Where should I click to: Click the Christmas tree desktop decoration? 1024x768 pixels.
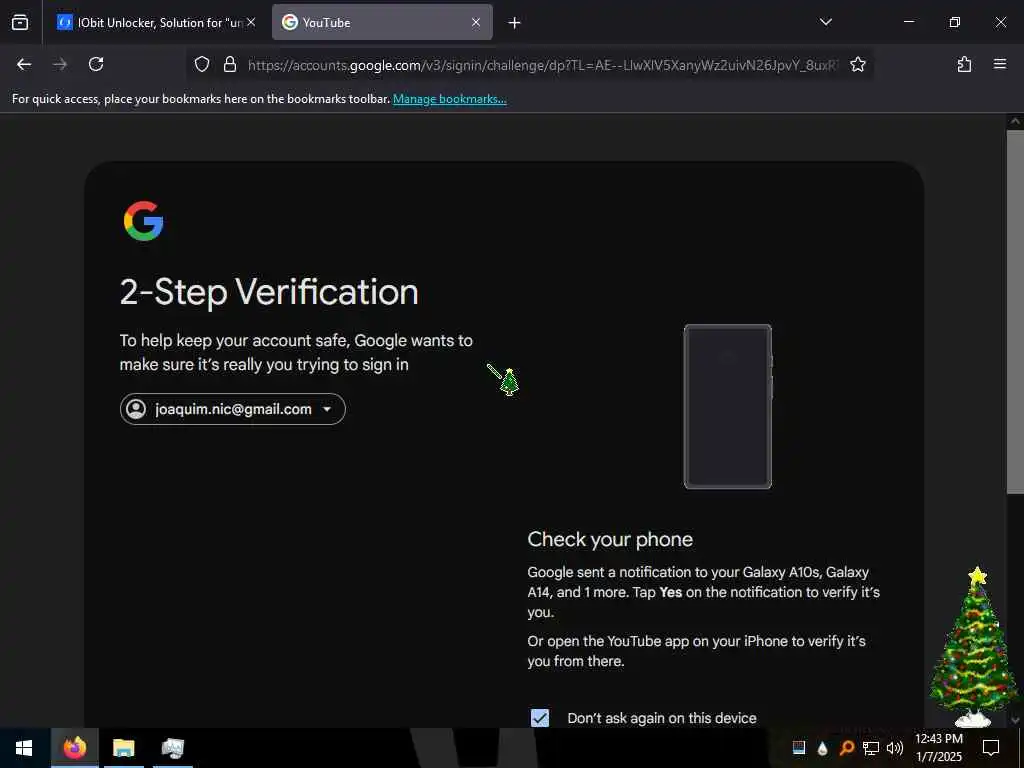tap(973, 645)
